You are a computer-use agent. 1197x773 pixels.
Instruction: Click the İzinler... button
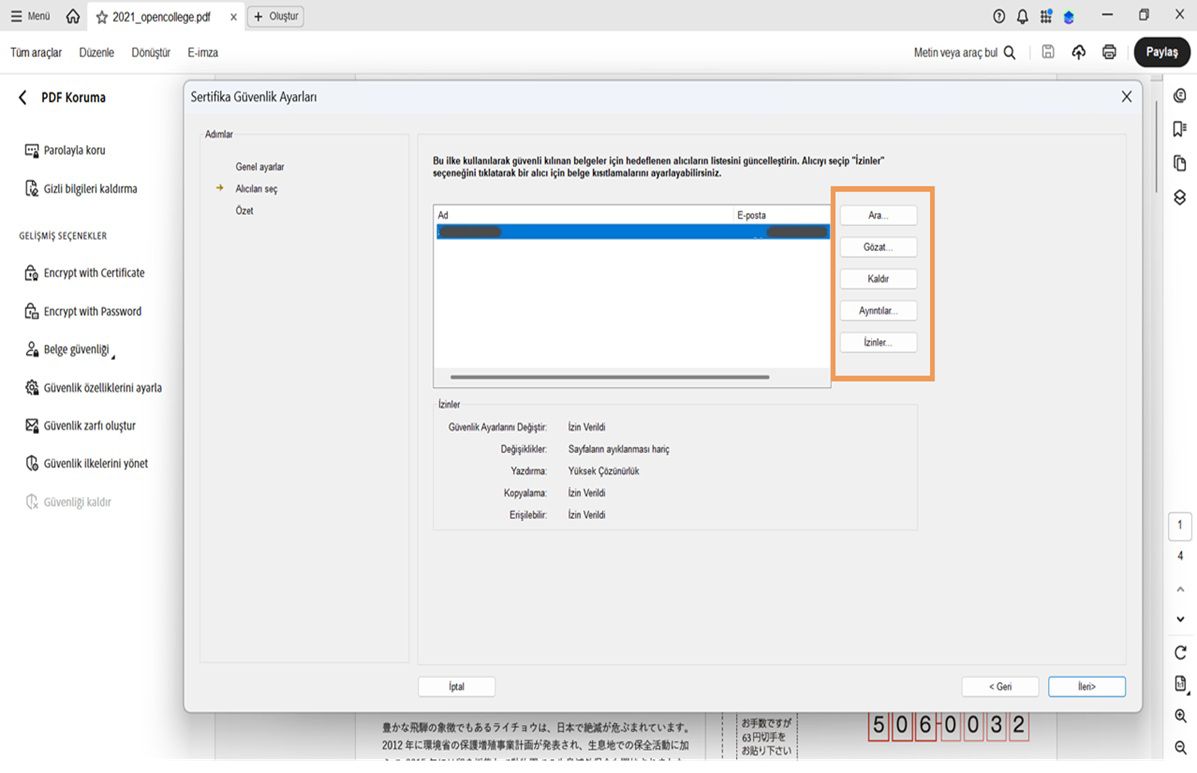click(878, 343)
